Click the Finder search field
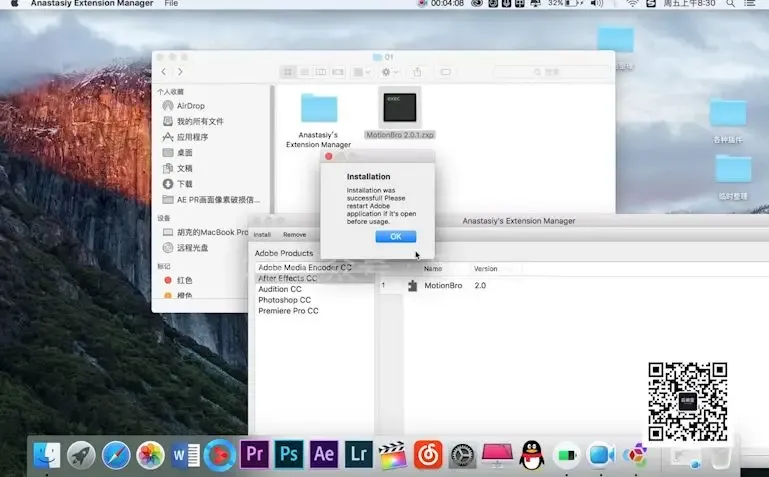The image size is (769, 477). point(552,72)
